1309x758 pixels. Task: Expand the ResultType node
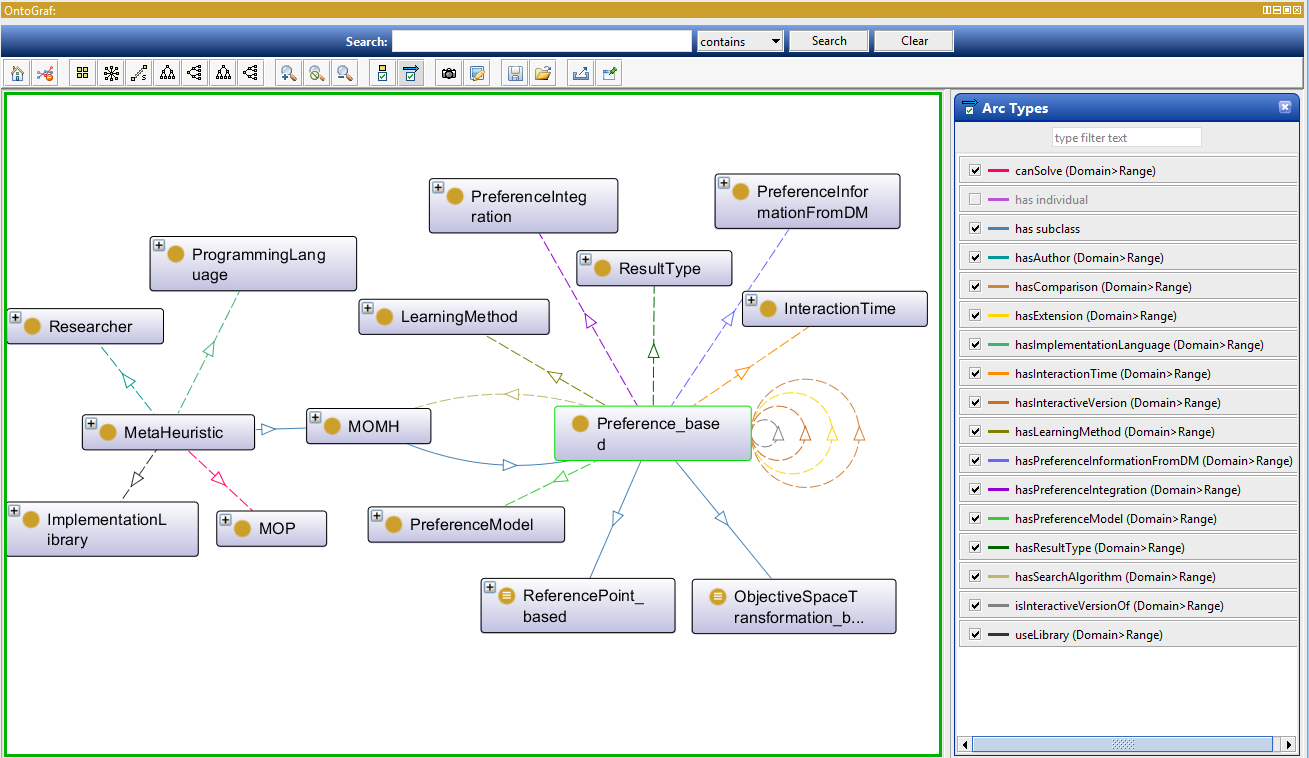[586, 260]
